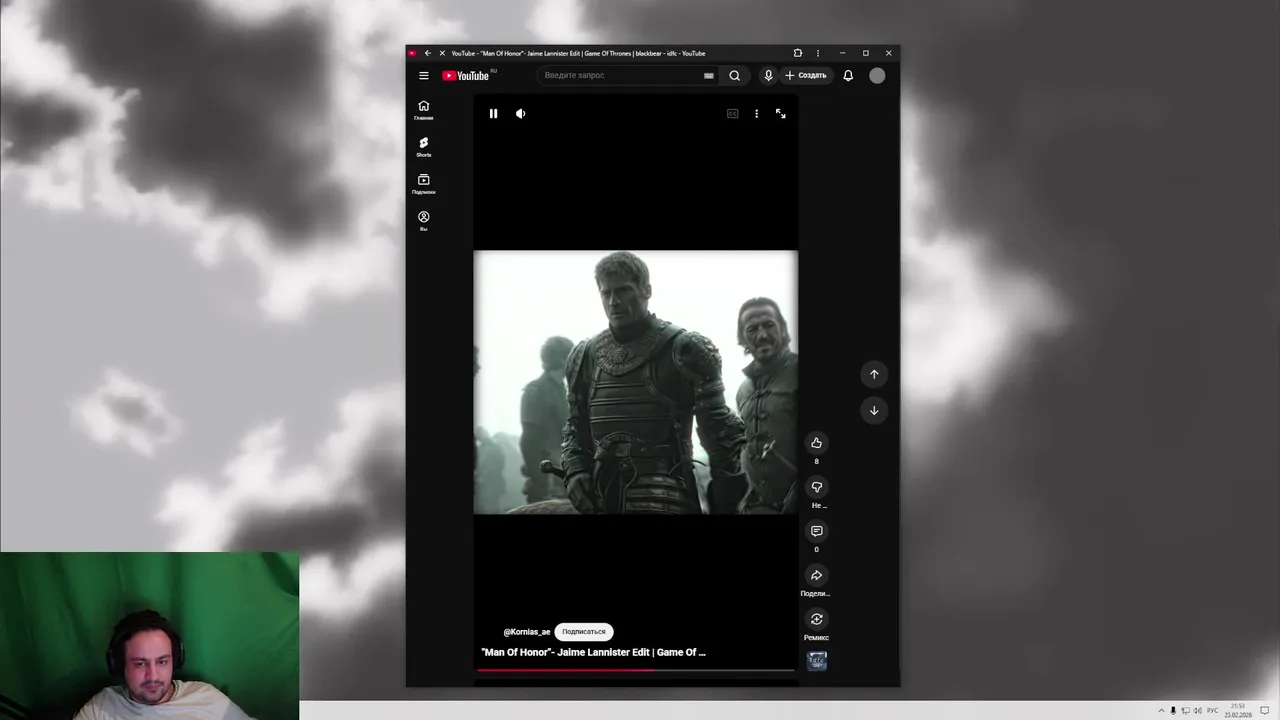Open the account avatar menu

(x=877, y=76)
